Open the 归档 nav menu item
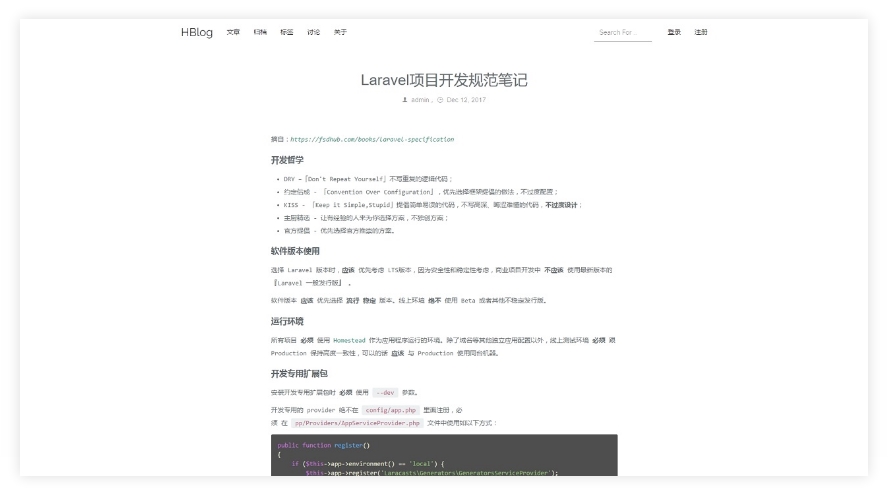The width and height of the screenshot is (888, 496). 260,32
